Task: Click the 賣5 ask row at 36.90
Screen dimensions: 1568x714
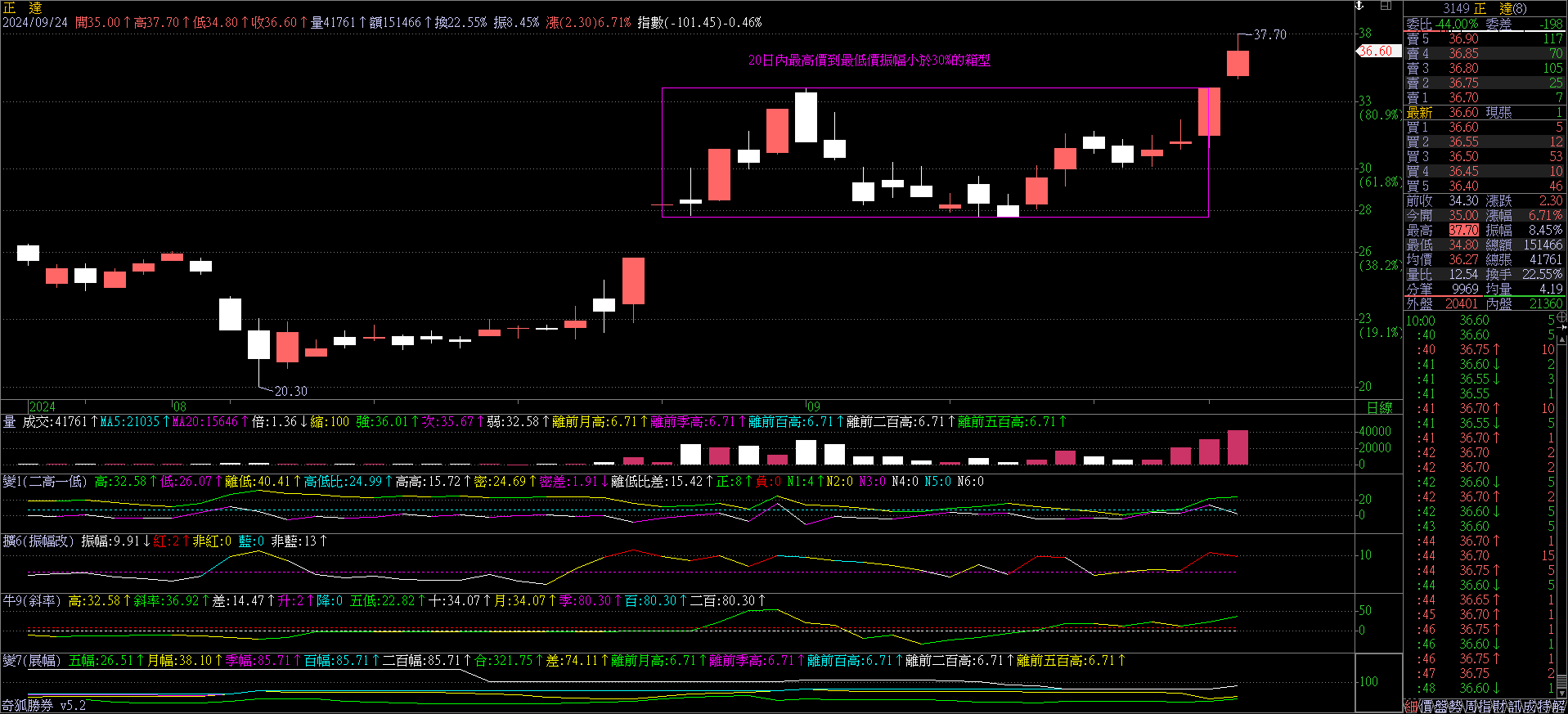Action: (x=1484, y=38)
